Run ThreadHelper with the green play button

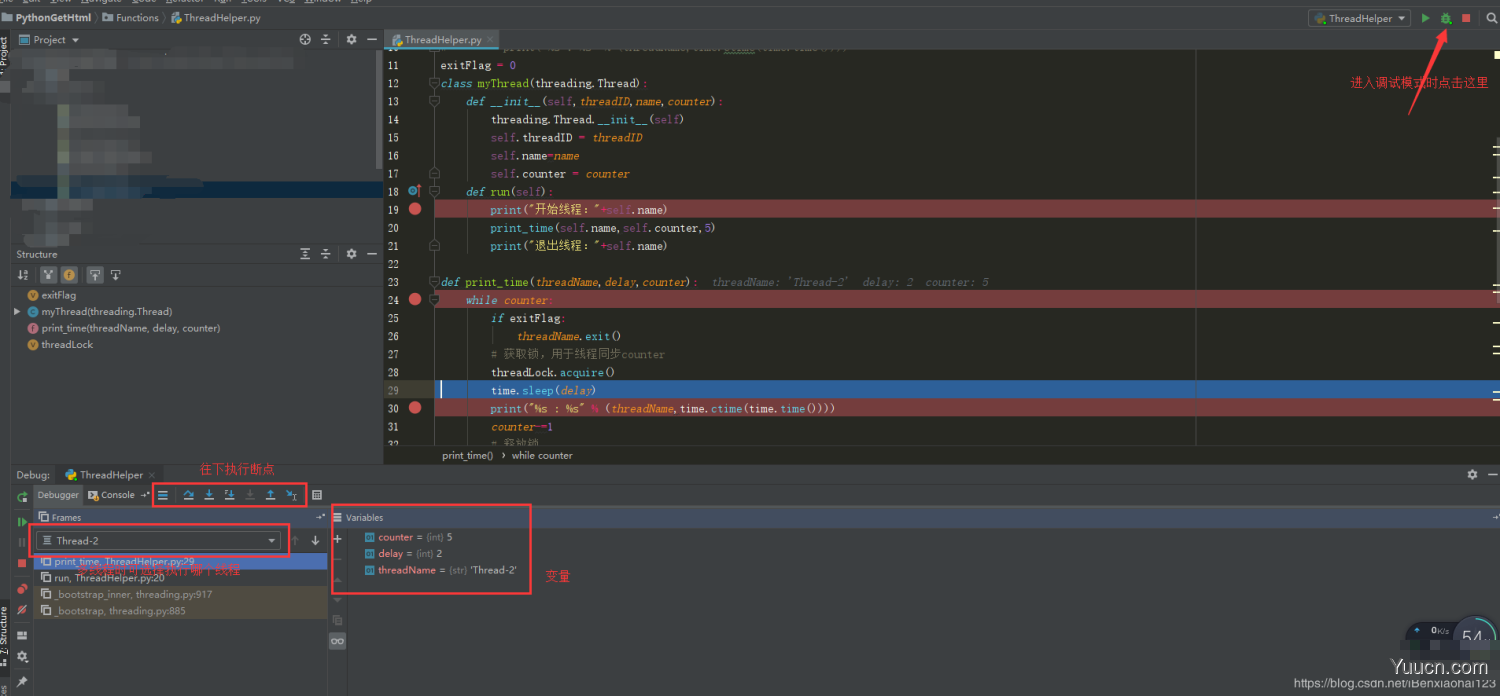click(1426, 18)
